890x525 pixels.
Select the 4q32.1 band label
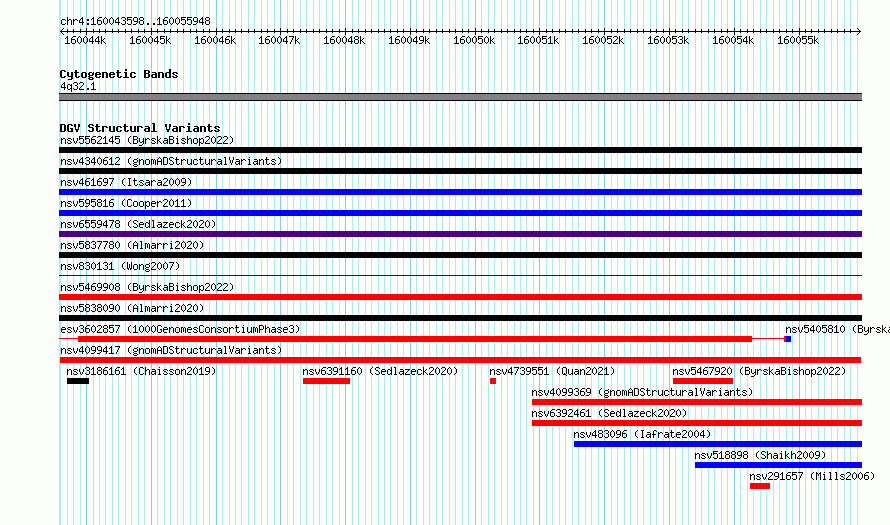click(78, 86)
